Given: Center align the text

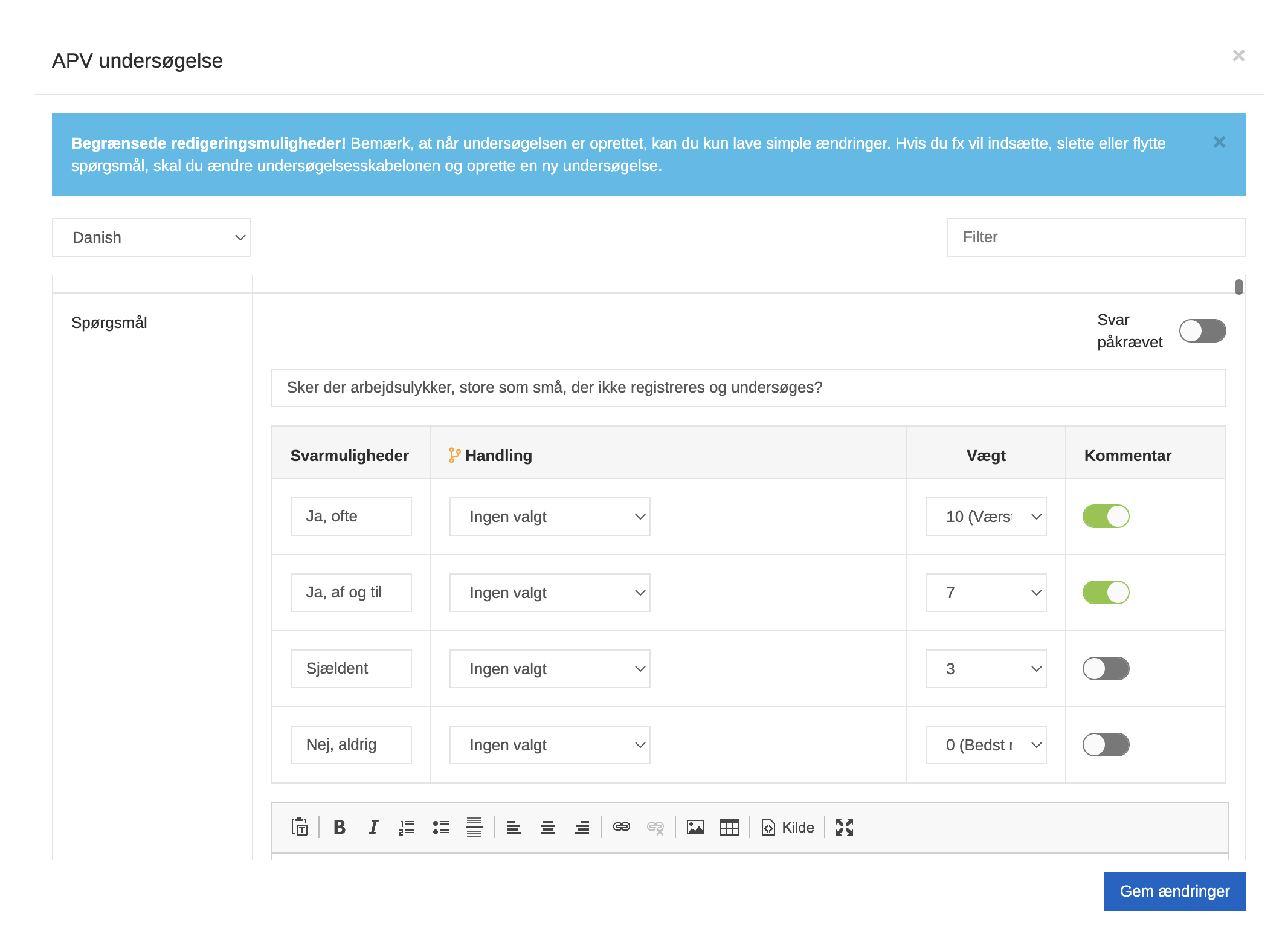Looking at the screenshot, I should 548,827.
